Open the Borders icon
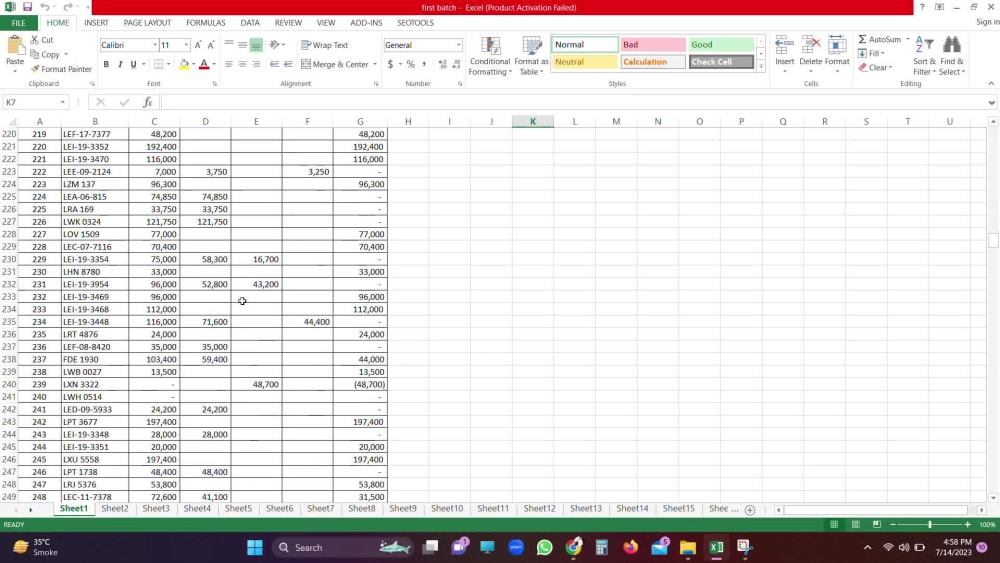Screen dimensions: 1000x563 click(x=158, y=64)
